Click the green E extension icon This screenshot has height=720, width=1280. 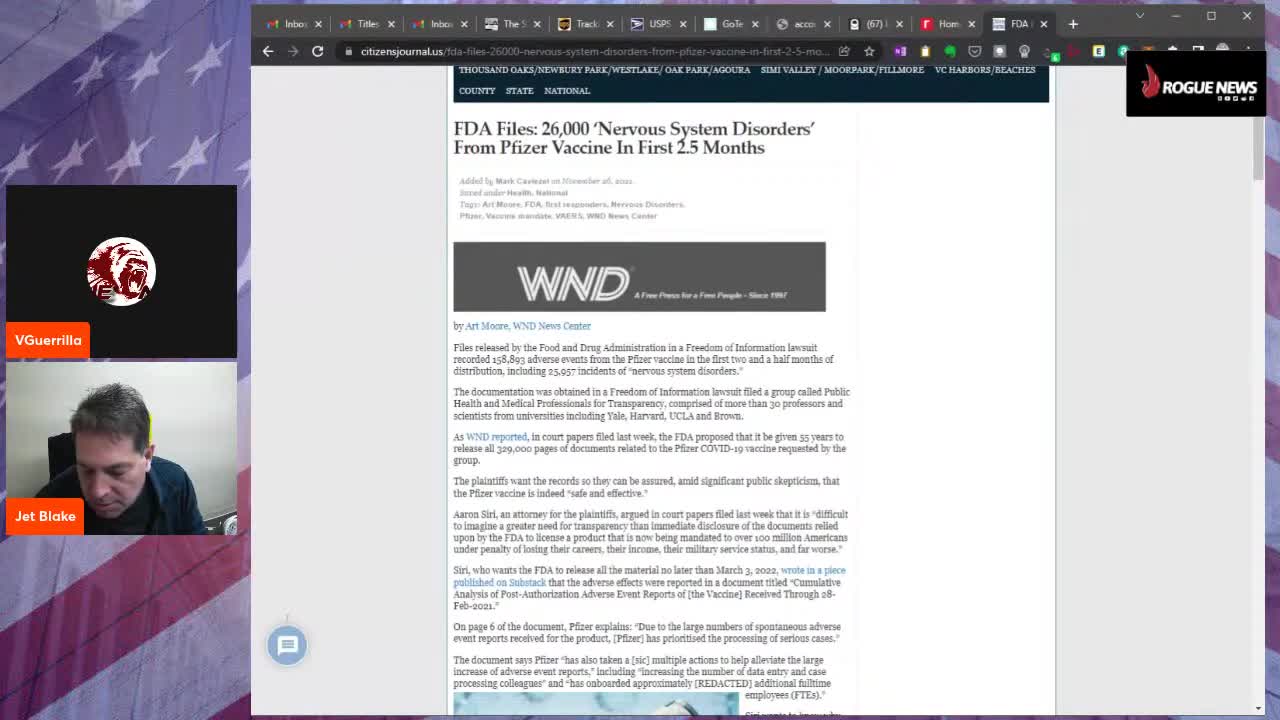coord(1098,51)
